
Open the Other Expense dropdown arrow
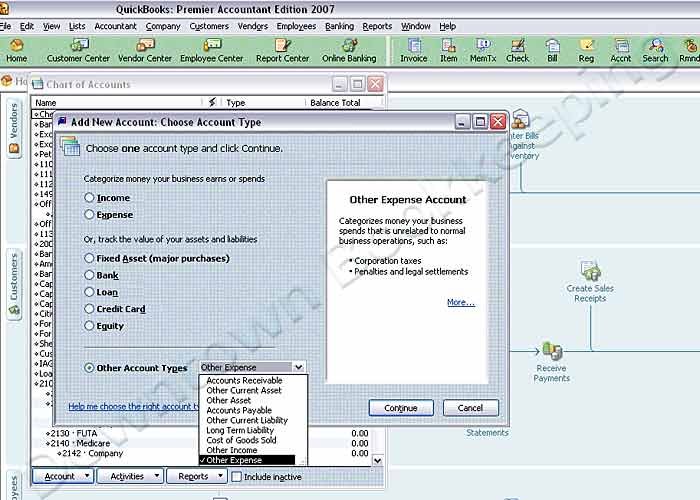click(x=298, y=367)
